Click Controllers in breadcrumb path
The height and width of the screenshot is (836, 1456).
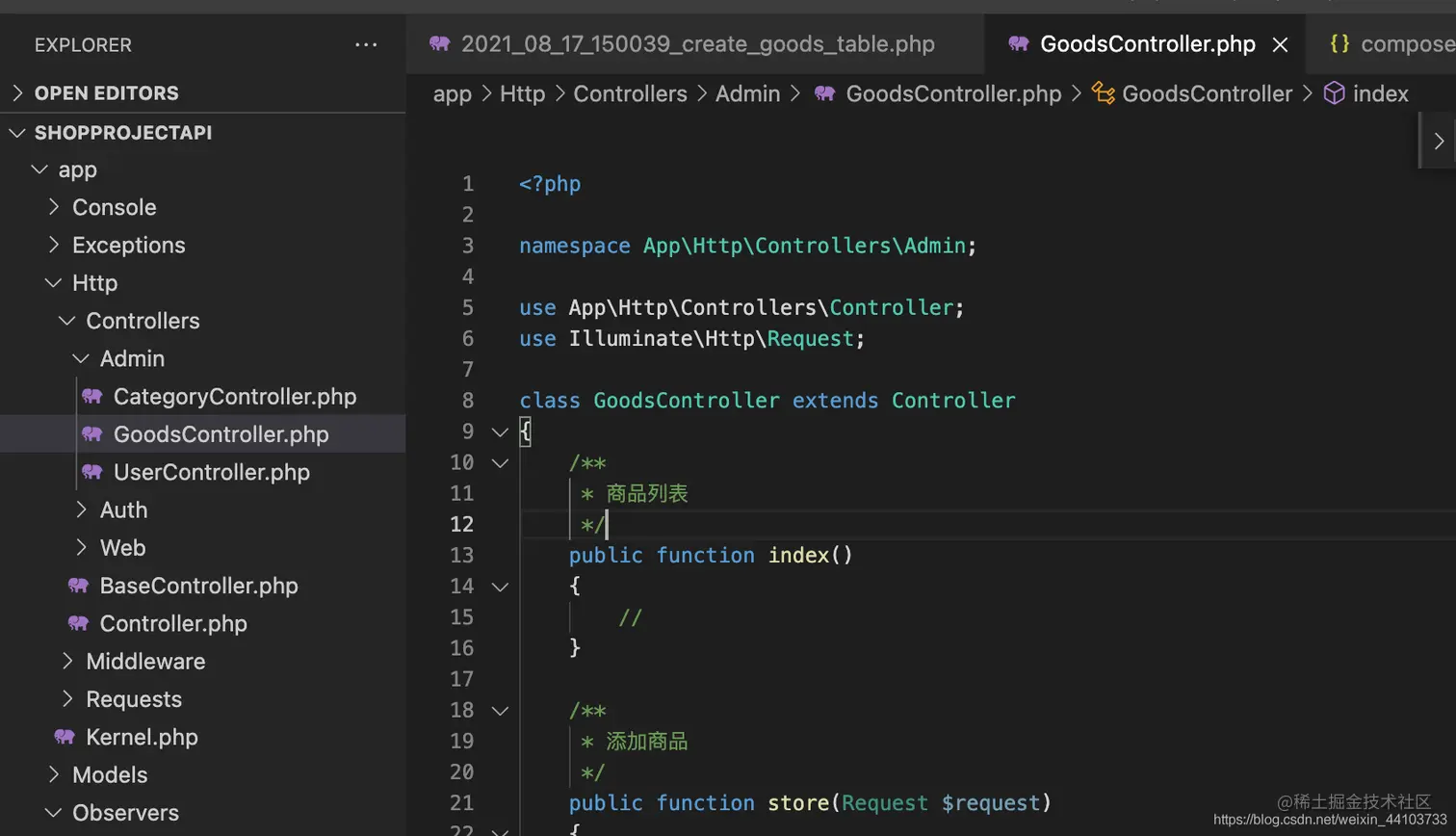point(631,93)
